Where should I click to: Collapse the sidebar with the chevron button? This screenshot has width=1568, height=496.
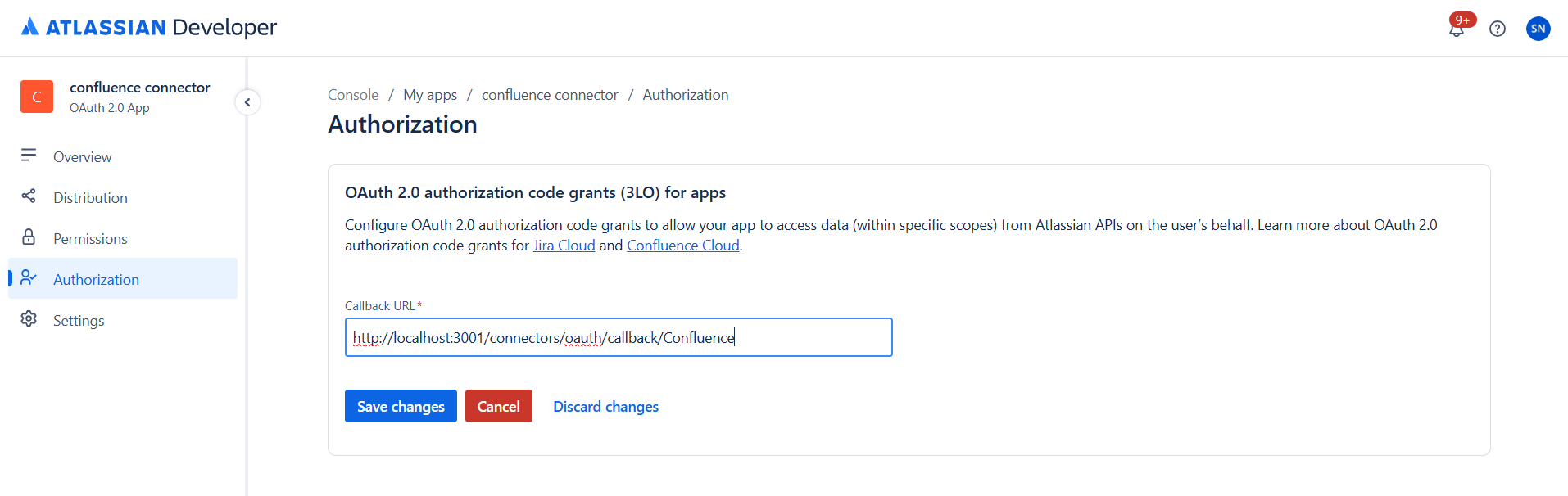pos(247,102)
